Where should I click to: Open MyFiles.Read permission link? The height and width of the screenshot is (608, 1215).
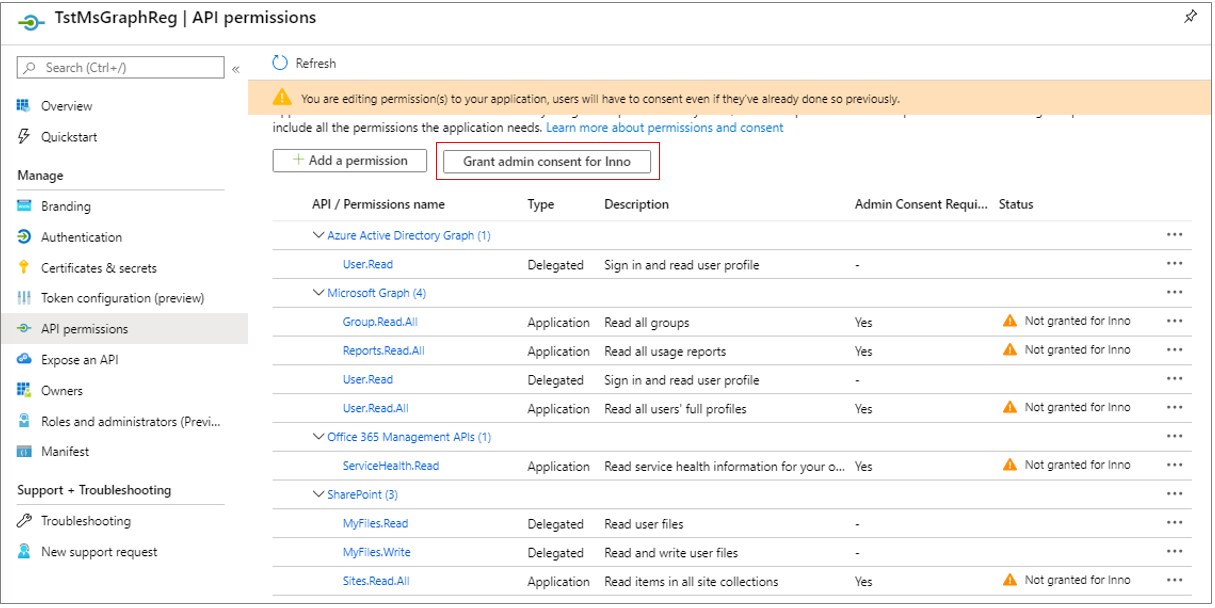[x=375, y=523]
